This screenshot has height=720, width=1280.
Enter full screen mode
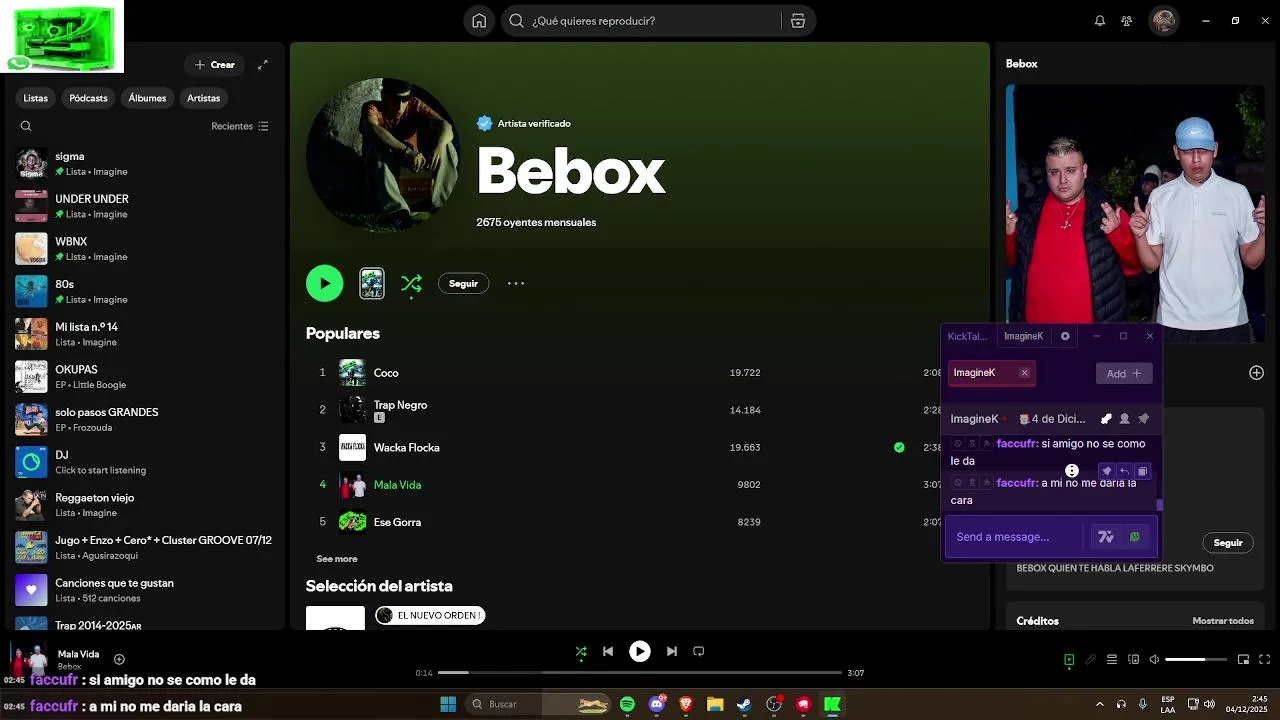tap(1266, 659)
